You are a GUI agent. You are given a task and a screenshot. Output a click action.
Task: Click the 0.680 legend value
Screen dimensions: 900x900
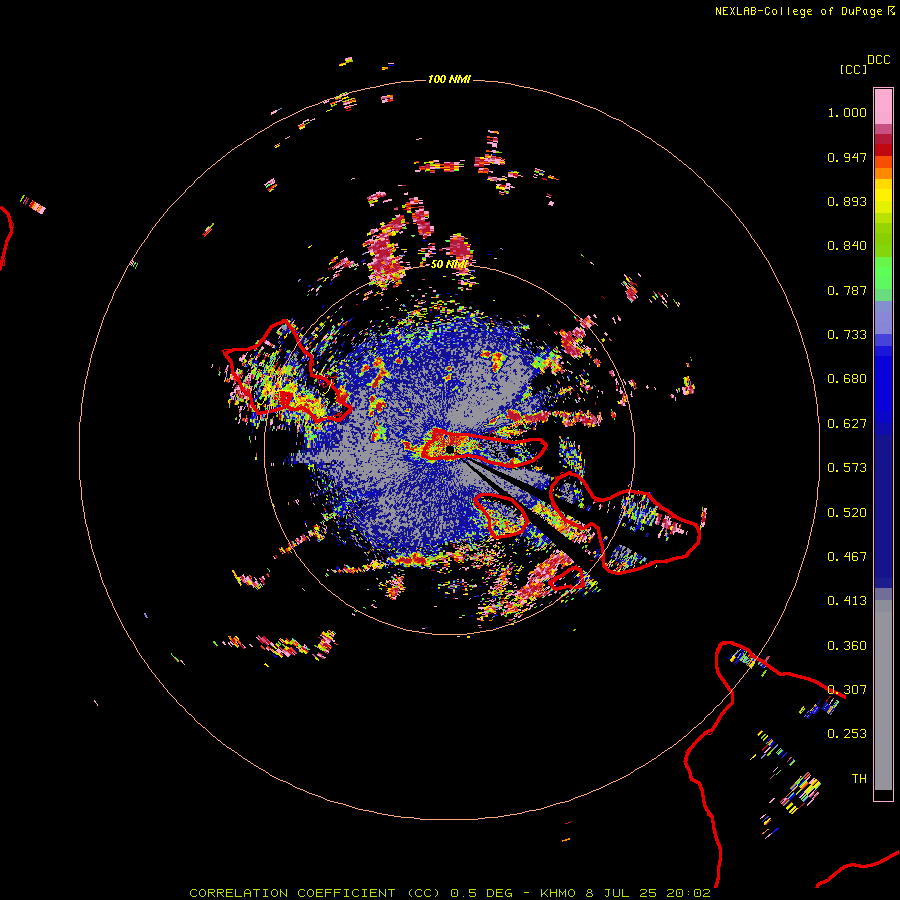pos(847,379)
